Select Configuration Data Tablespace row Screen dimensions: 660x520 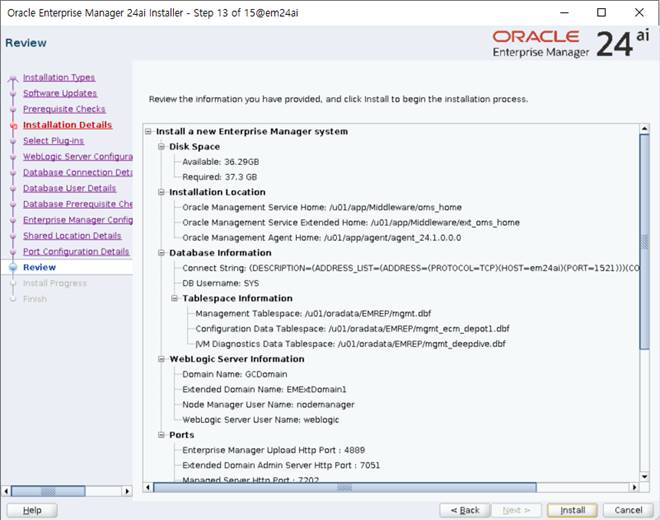click(352, 328)
